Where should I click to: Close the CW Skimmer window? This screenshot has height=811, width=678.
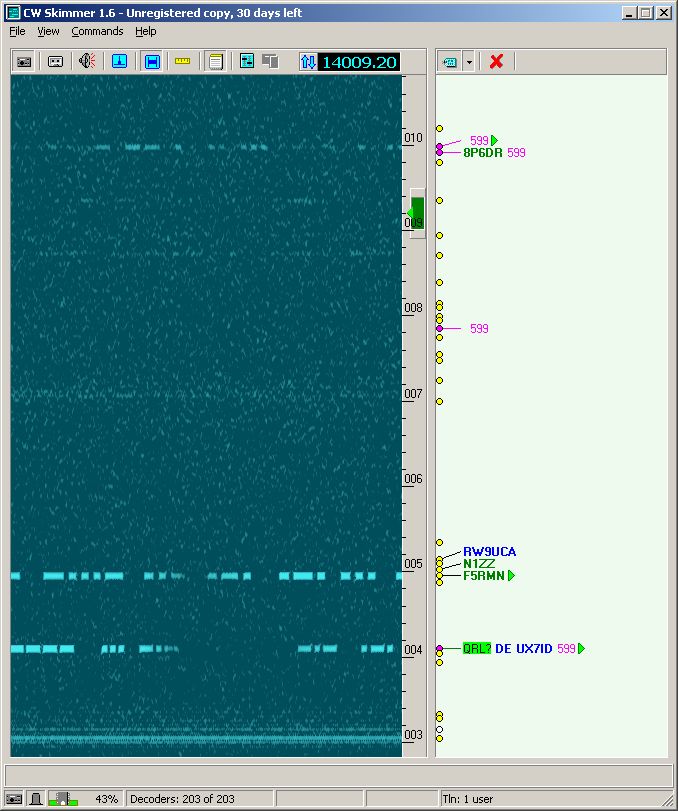pyautogui.click(x=664, y=13)
